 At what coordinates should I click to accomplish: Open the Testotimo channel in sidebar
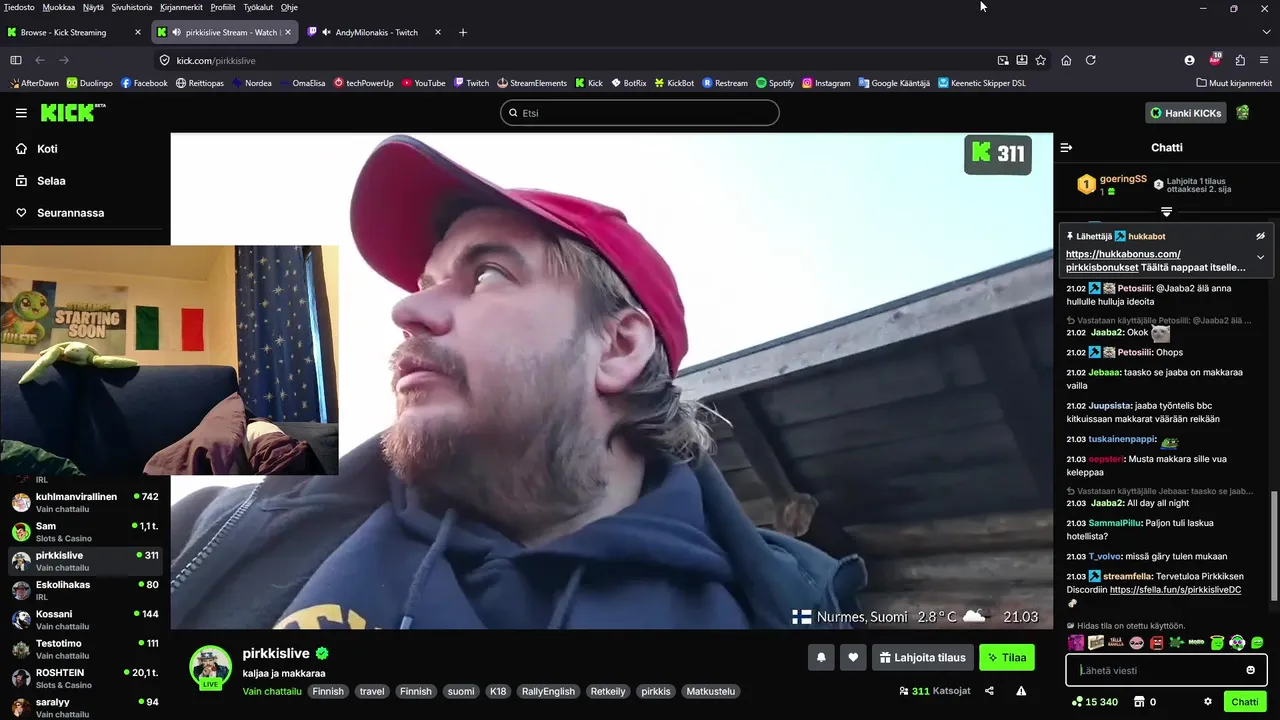(84, 649)
